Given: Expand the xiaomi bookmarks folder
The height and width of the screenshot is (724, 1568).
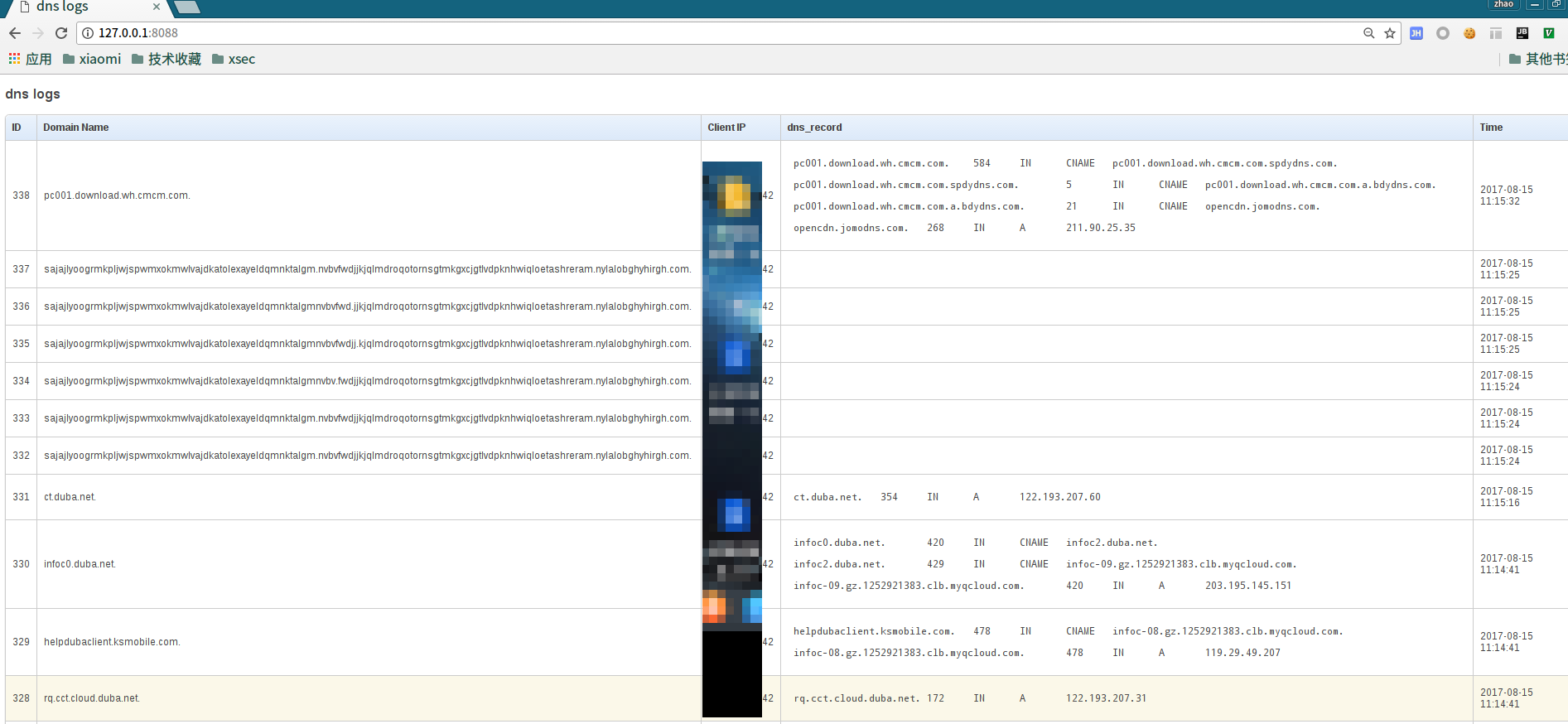Looking at the screenshot, I should coord(92,59).
